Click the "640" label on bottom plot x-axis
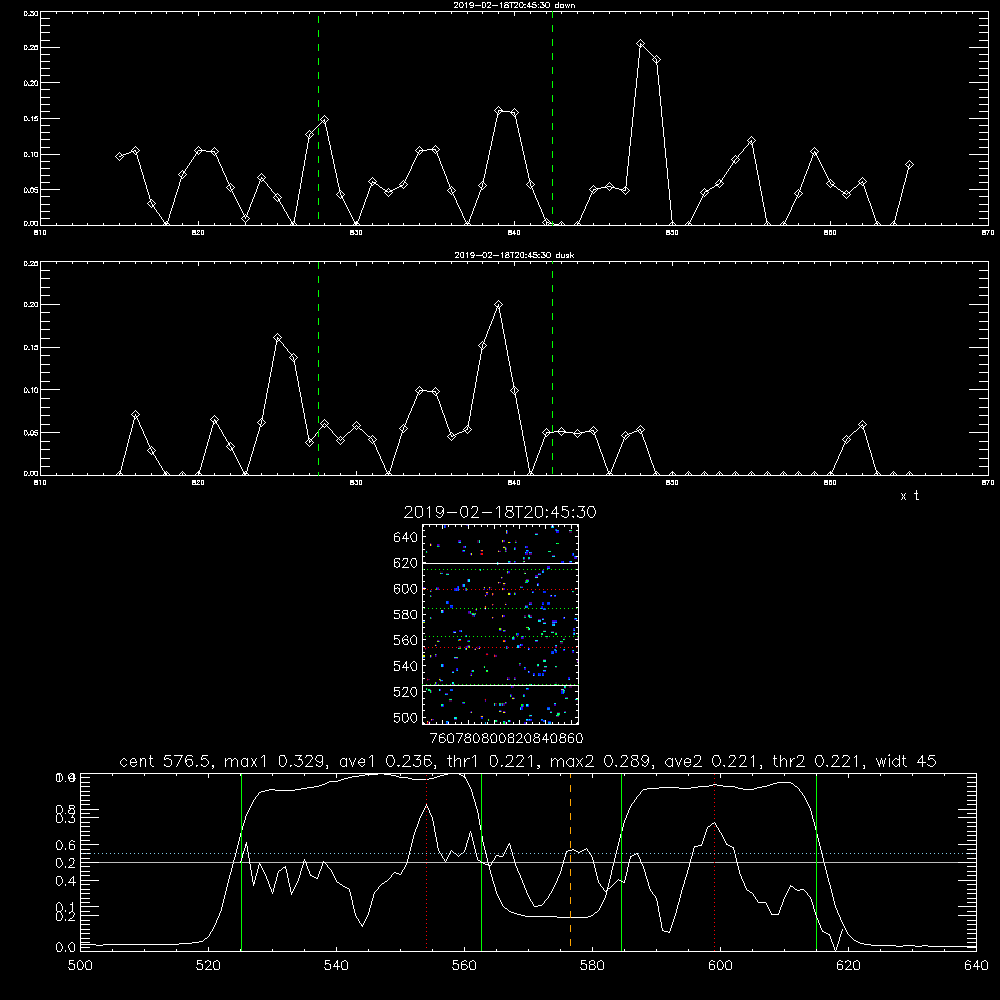 976,965
